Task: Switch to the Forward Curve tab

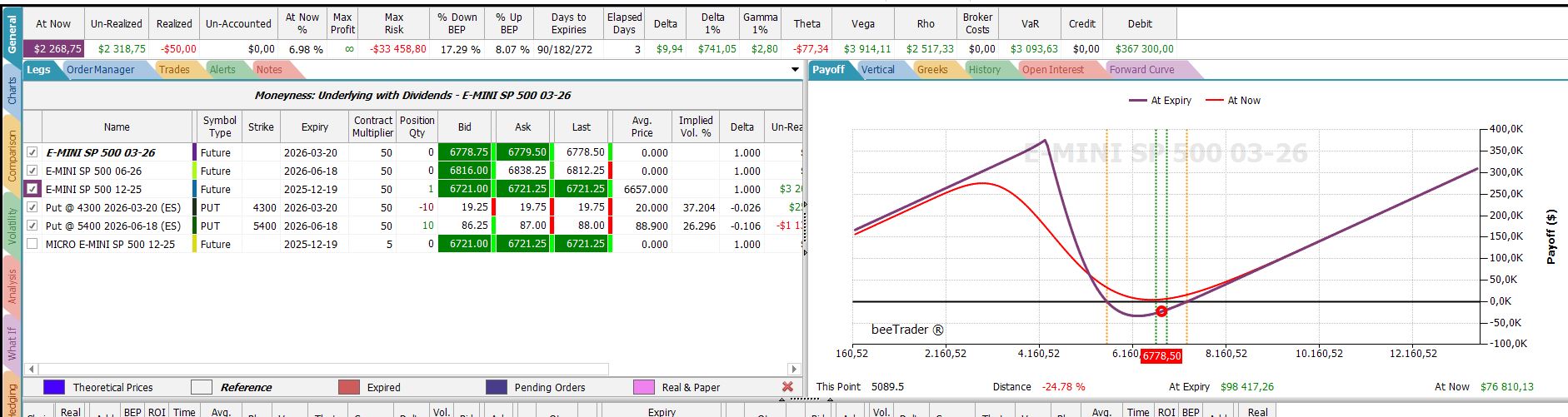Action: point(1141,70)
